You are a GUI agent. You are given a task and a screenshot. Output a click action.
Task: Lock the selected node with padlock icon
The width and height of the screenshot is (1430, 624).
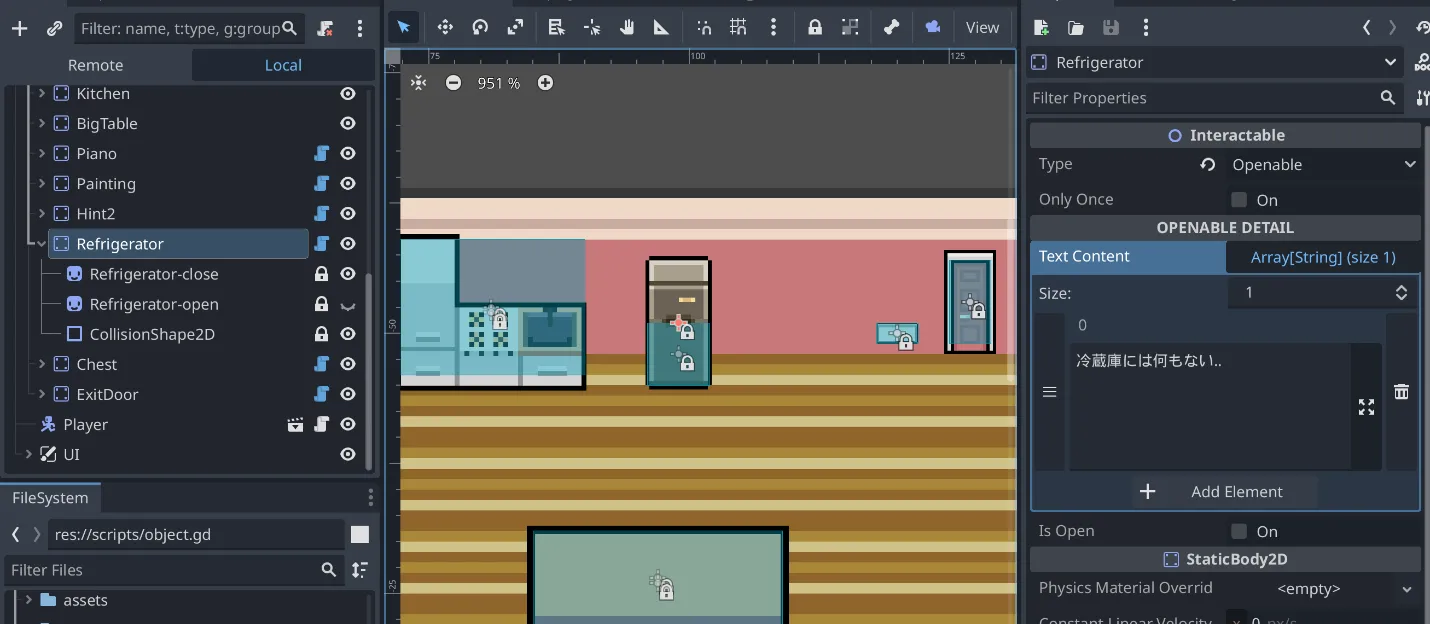[x=815, y=28]
